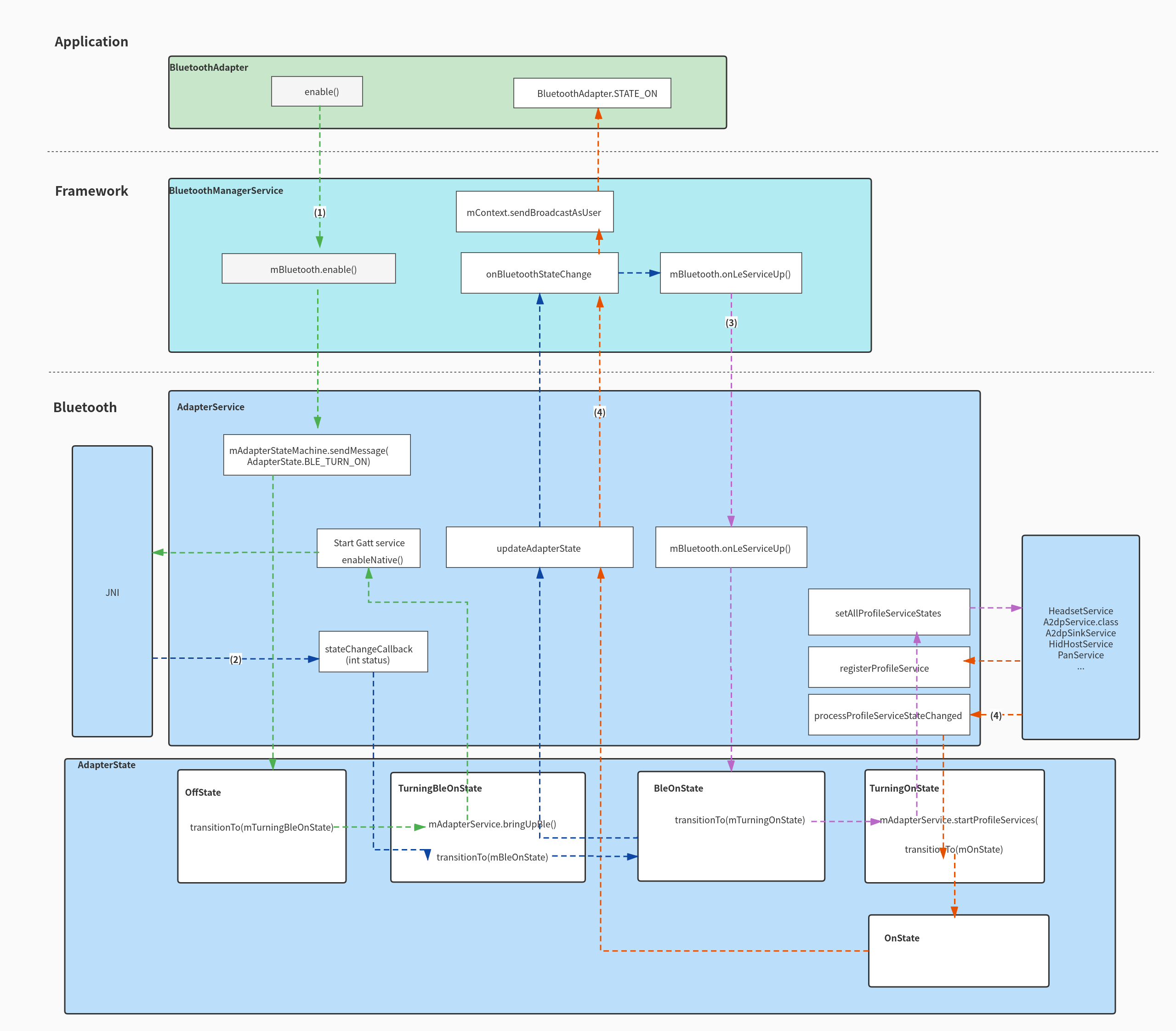Click the mBluetooth.enable() box
This screenshot has width=1176, height=1031.
click(309, 268)
